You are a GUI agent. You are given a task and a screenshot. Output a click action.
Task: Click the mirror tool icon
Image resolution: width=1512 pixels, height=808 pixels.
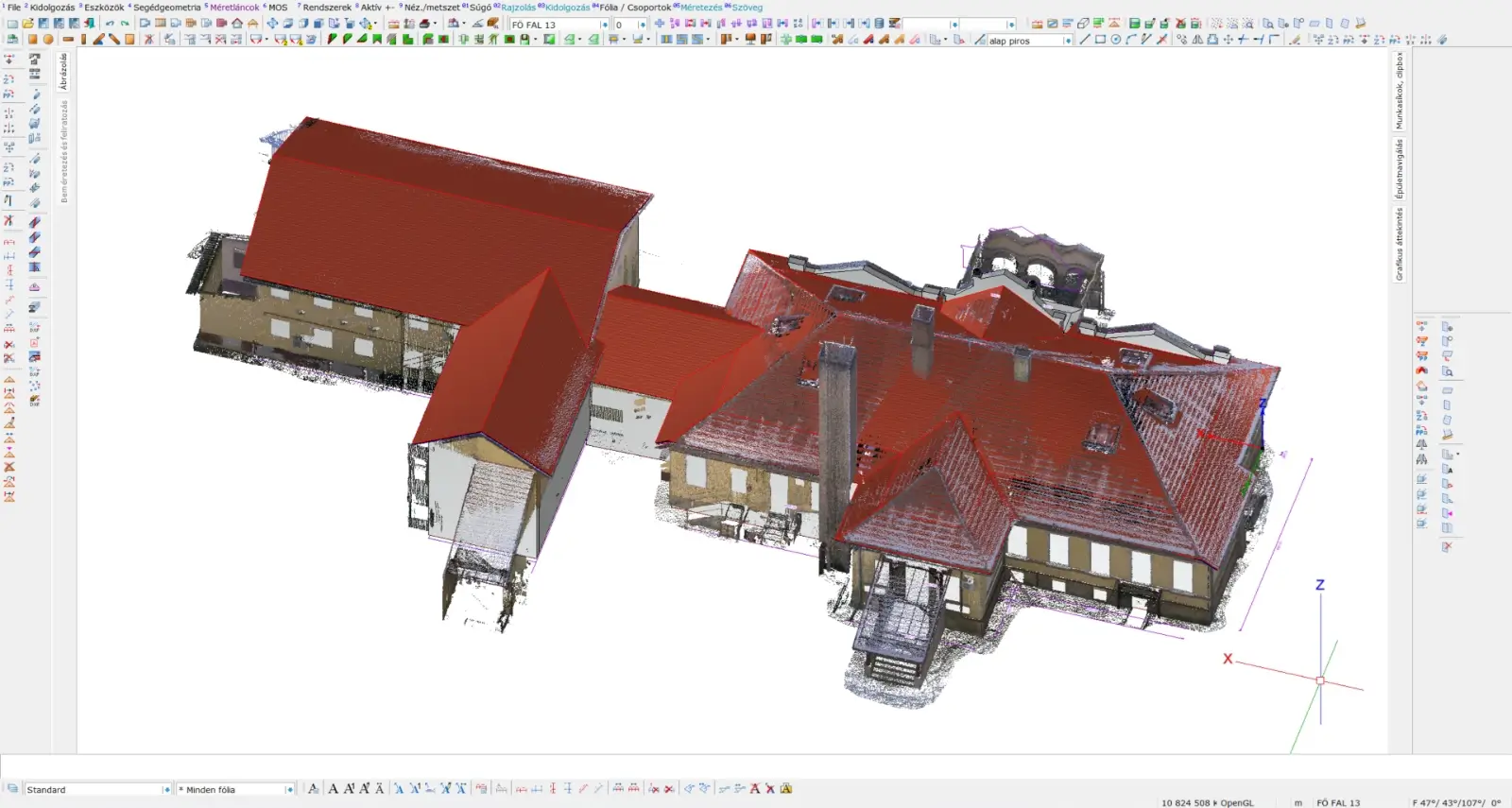point(1197,40)
